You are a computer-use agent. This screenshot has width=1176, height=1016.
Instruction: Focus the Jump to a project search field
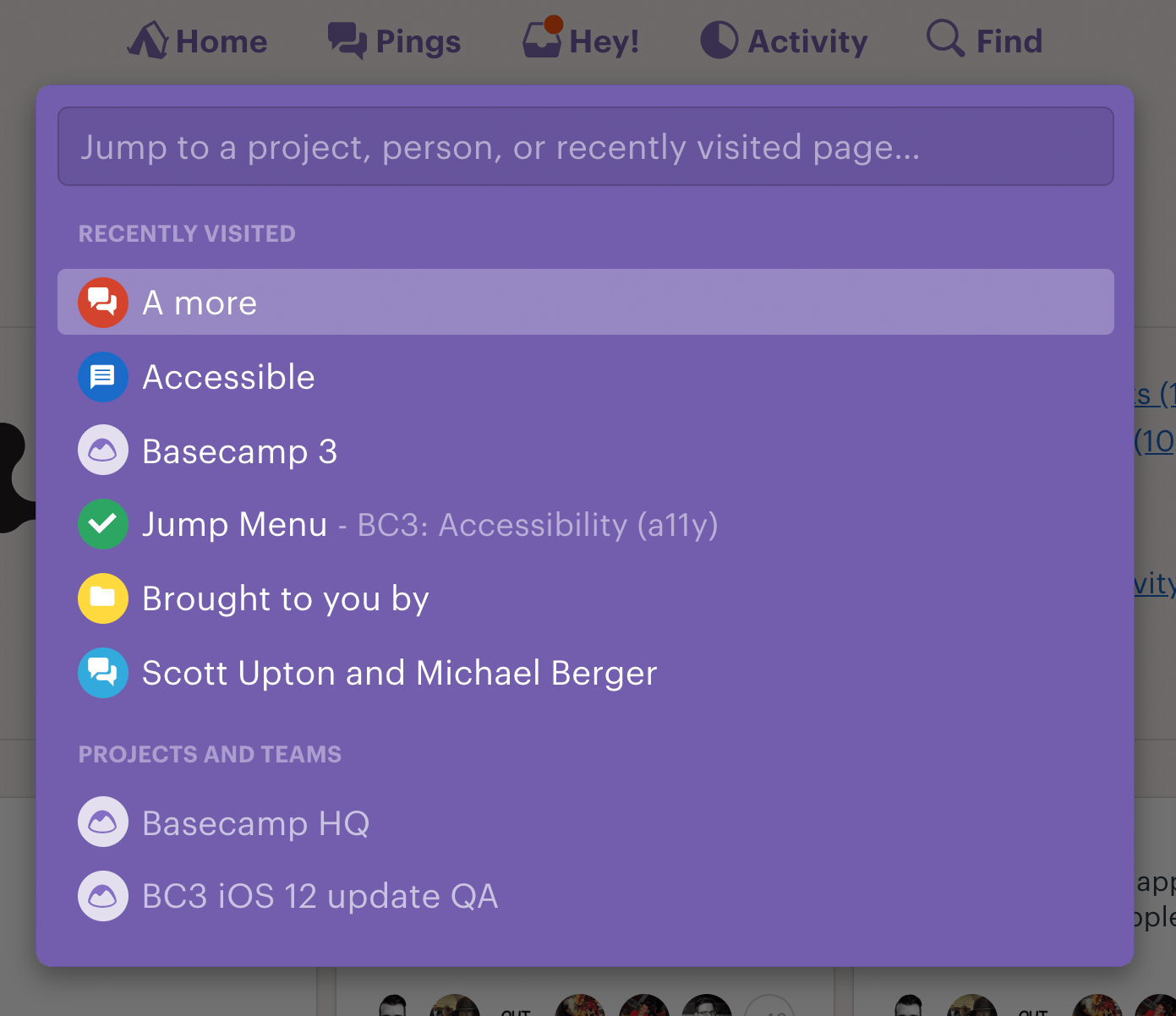pyautogui.click(x=586, y=146)
